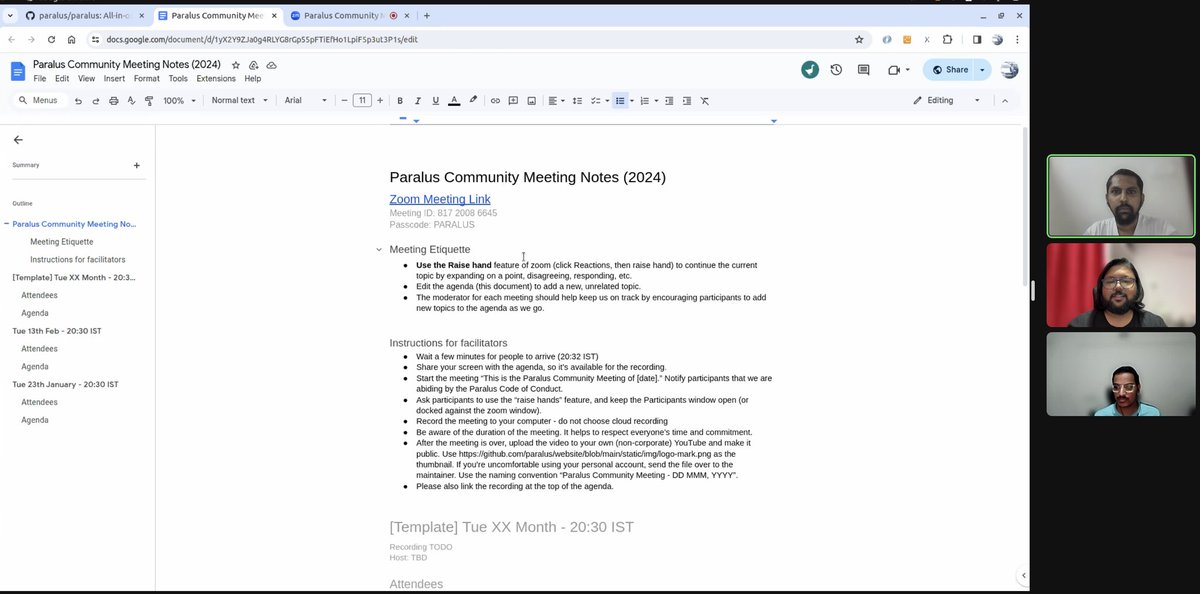The image size is (1200, 594).
Task: Toggle italic formatting
Action: click(x=418, y=101)
